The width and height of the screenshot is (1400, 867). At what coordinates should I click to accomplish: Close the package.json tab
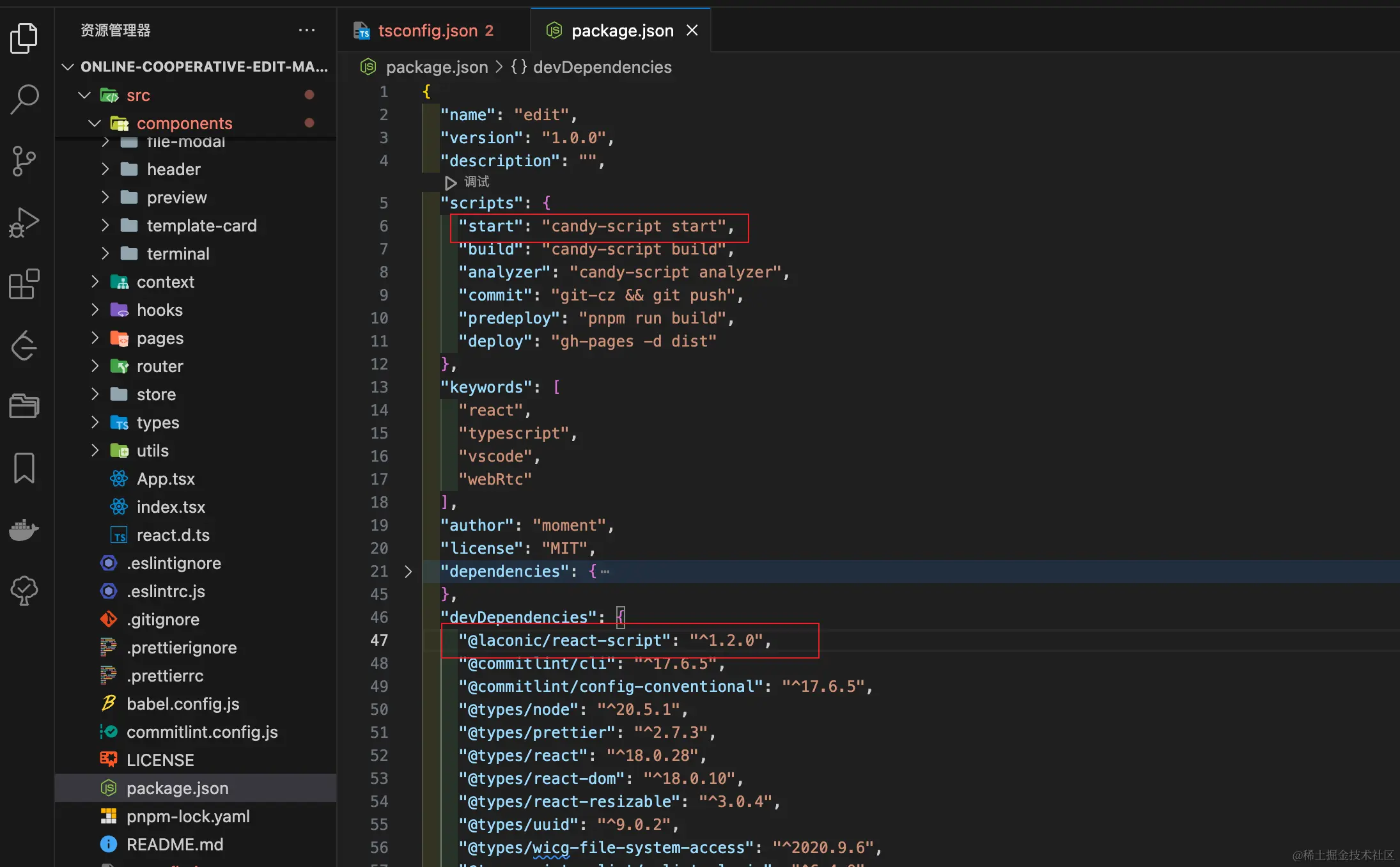(x=692, y=31)
